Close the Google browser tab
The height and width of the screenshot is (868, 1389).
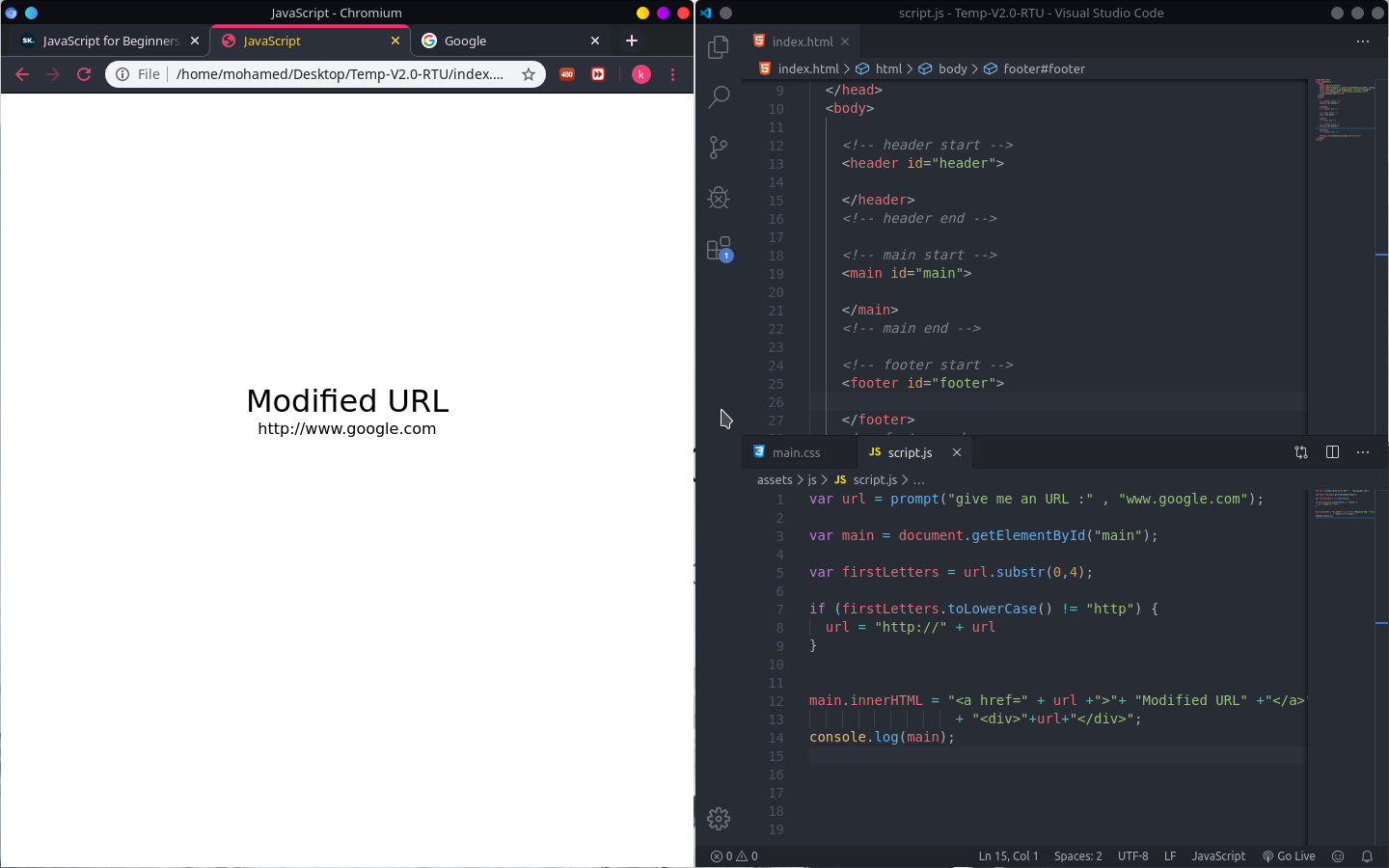click(595, 41)
